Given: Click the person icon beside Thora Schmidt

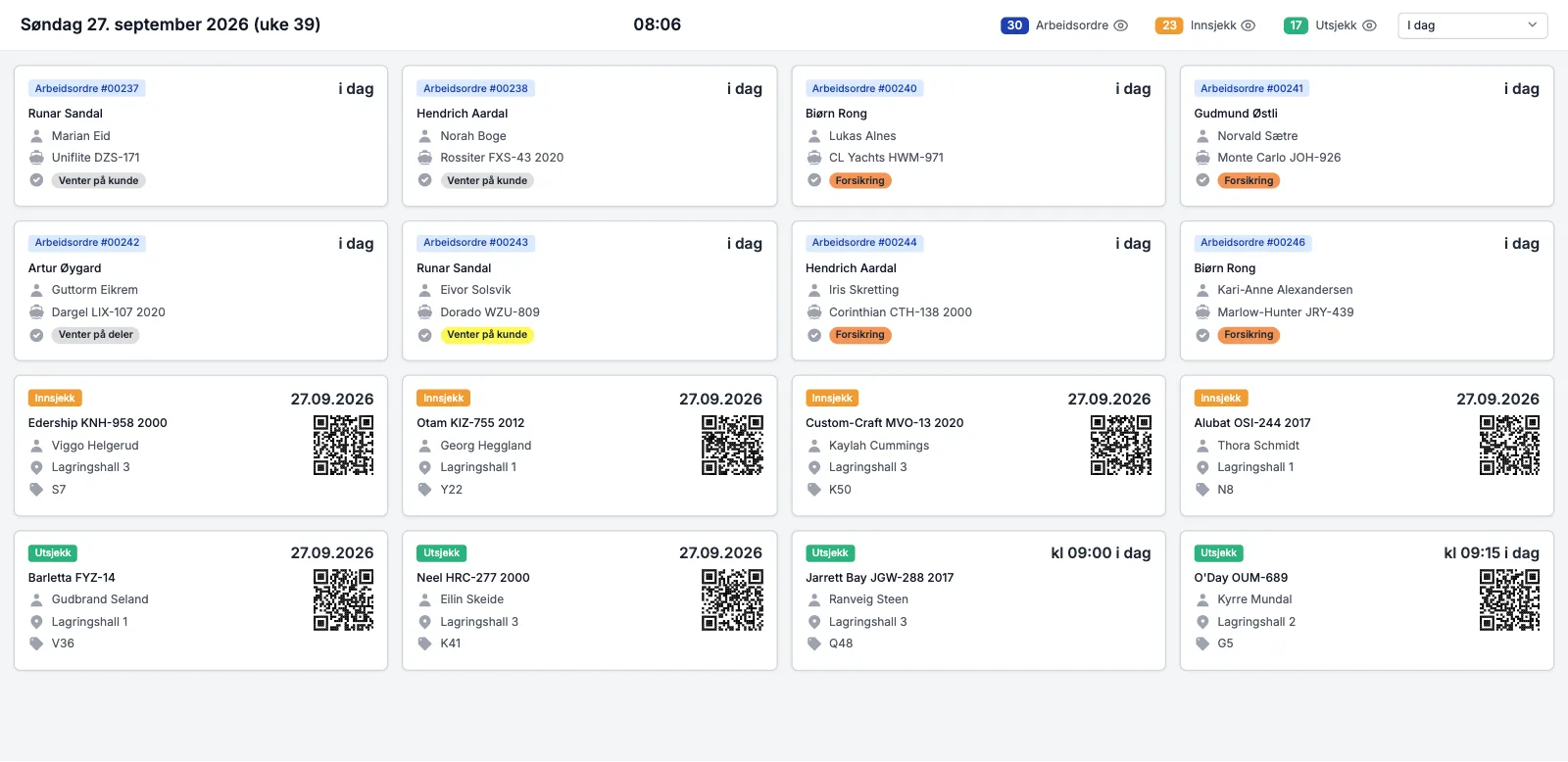Looking at the screenshot, I should pos(1202,446).
